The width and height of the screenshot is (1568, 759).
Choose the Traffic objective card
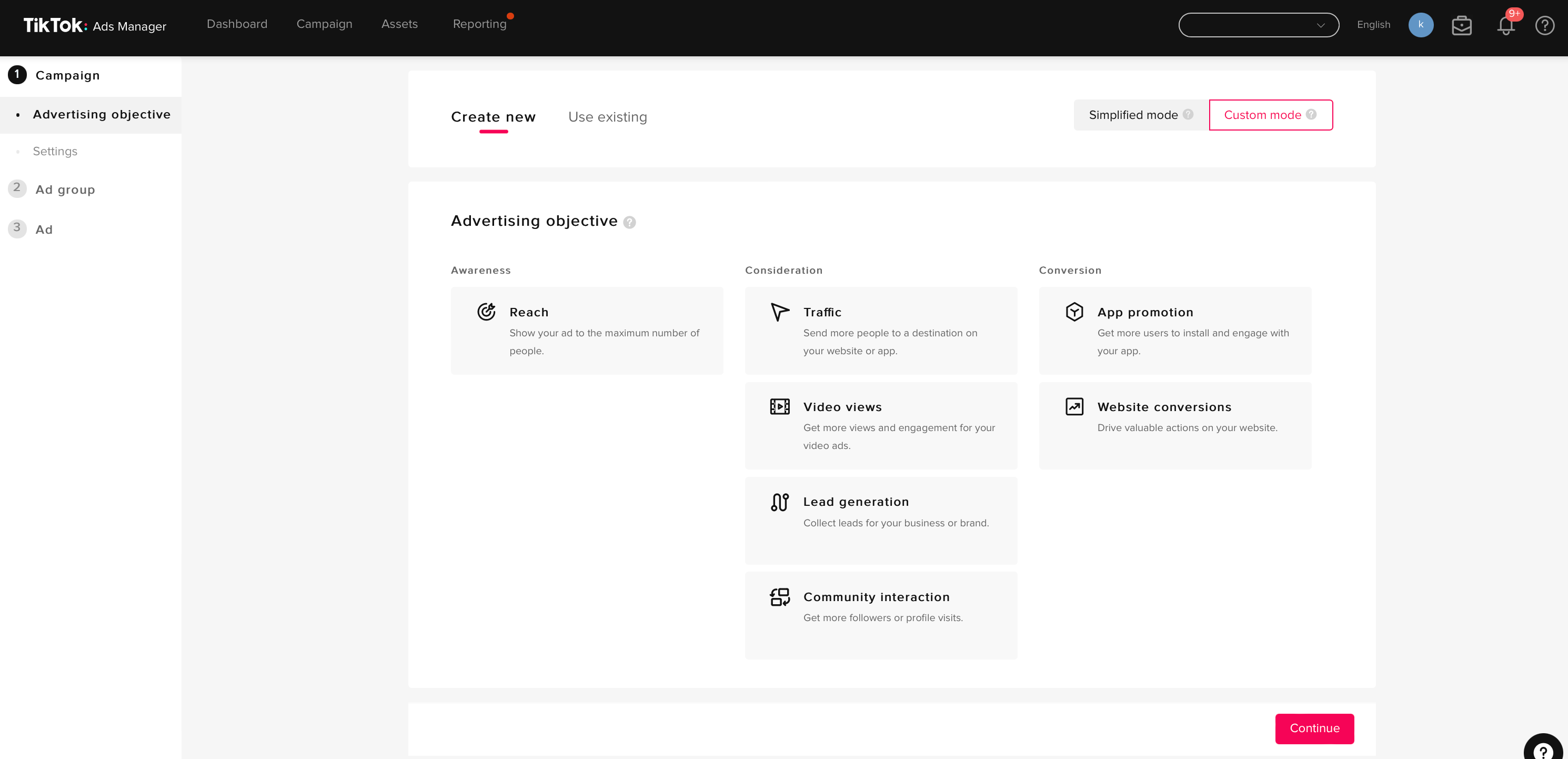point(881,331)
